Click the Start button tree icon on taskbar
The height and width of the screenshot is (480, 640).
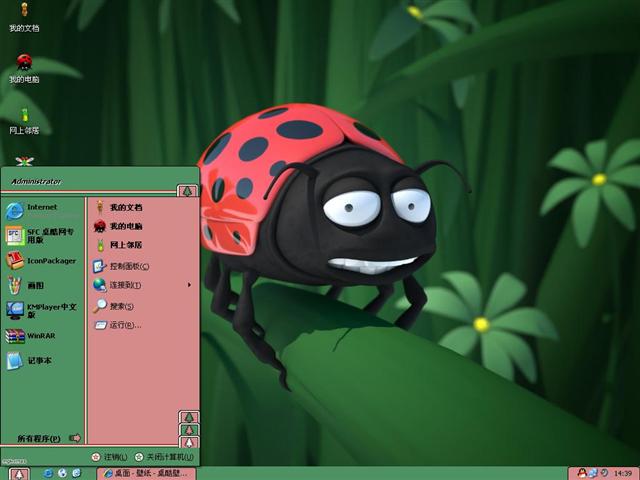pos(18,474)
